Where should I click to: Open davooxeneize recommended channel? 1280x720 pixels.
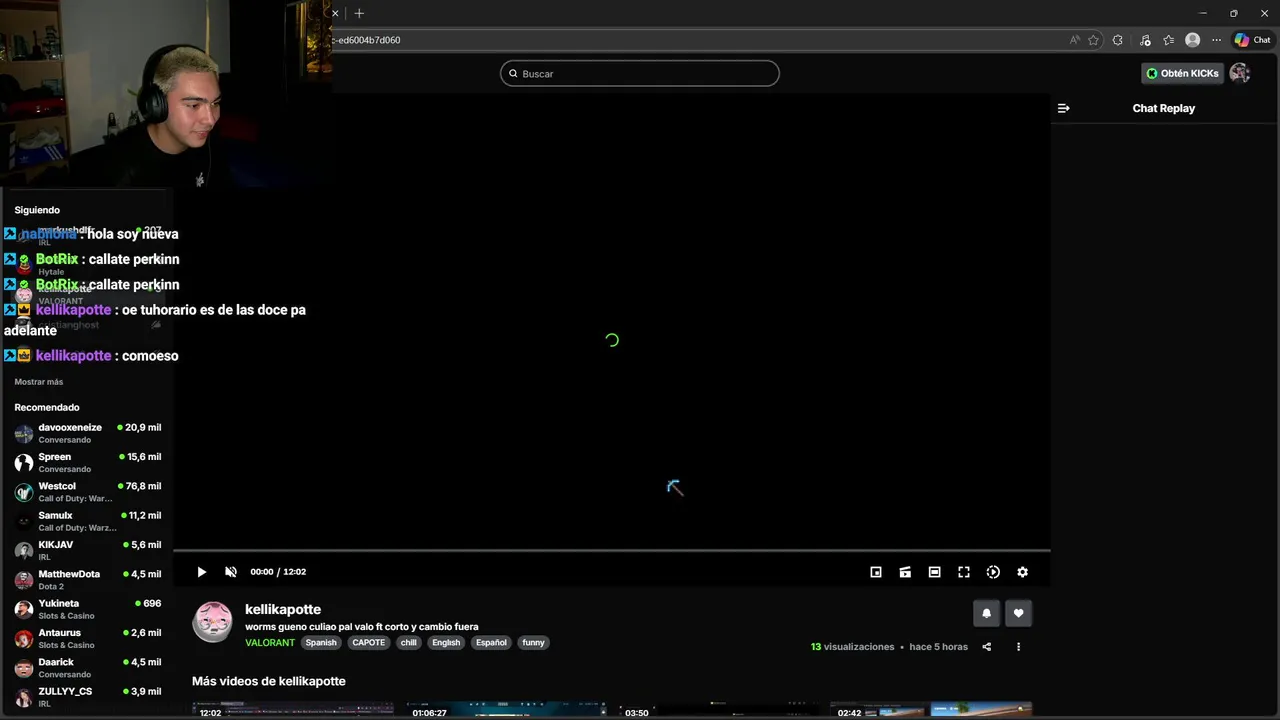click(x=88, y=433)
